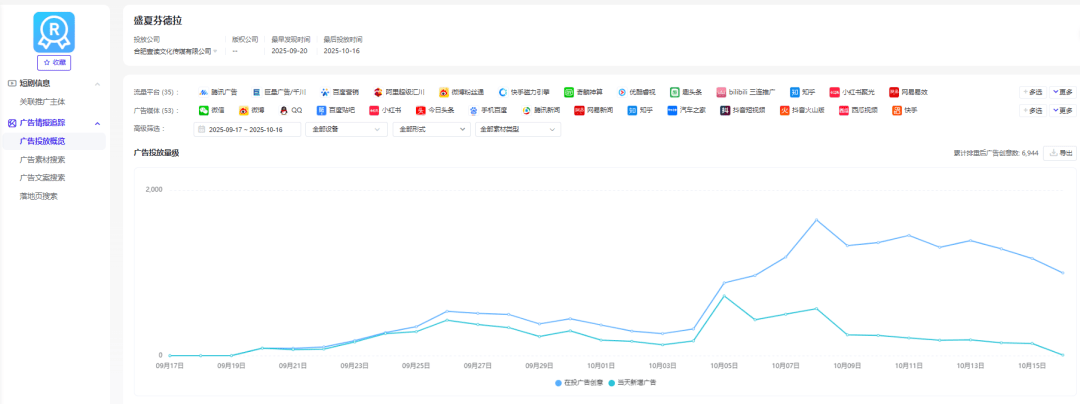Viewport: 1080px width, 404px height.
Task: Select the 抖音短视频 media icon
Action: tap(726, 110)
